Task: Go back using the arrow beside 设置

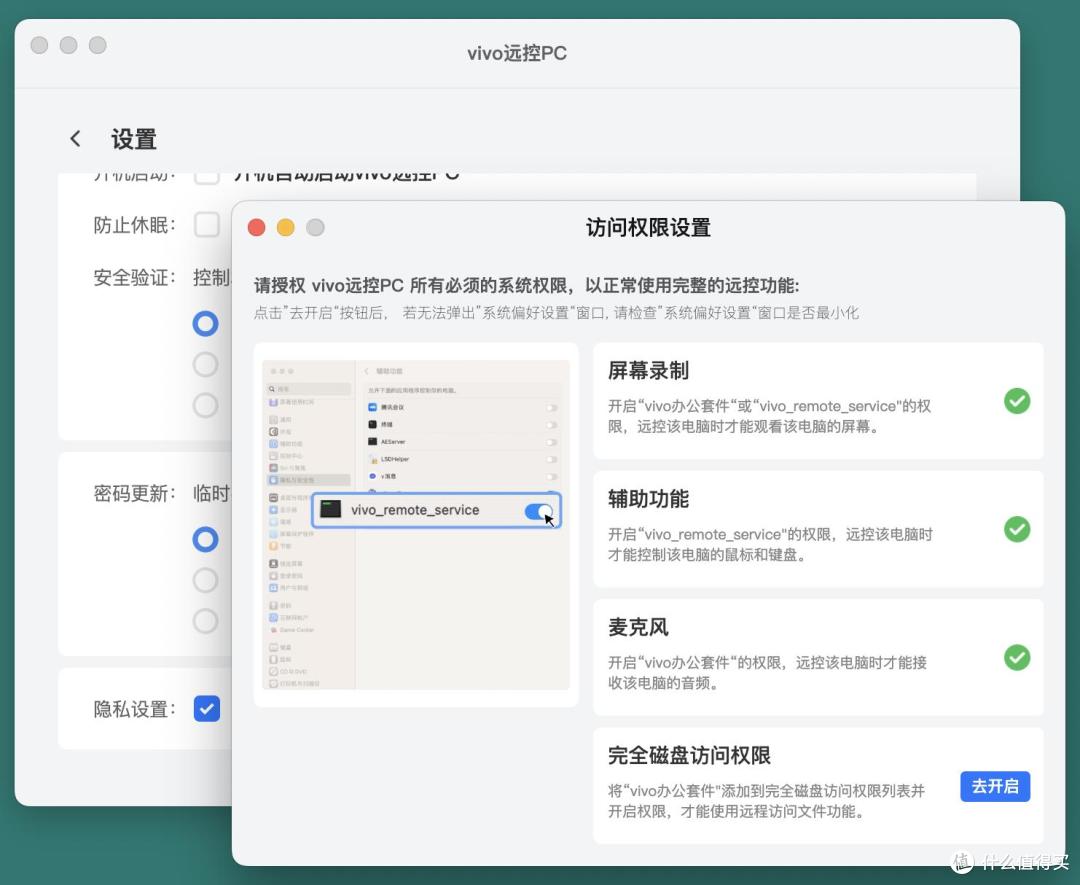Action: point(76,138)
